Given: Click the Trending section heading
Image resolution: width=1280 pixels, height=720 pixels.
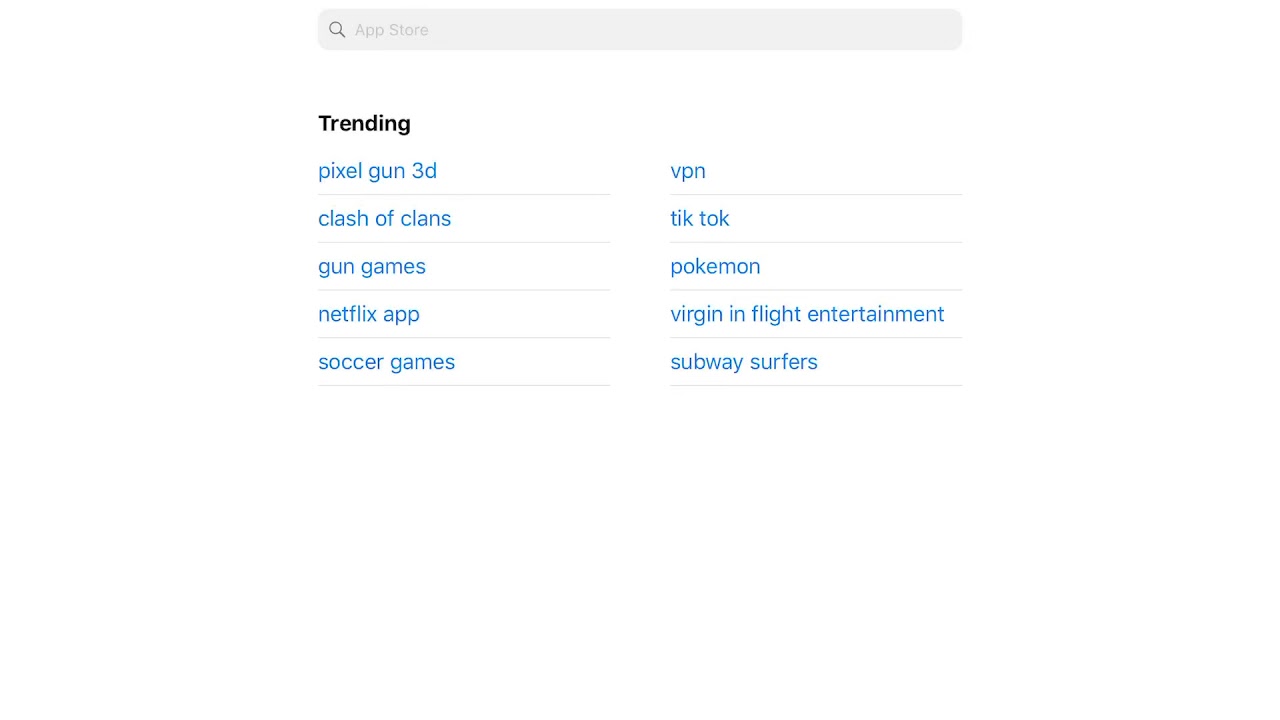Looking at the screenshot, I should [364, 123].
